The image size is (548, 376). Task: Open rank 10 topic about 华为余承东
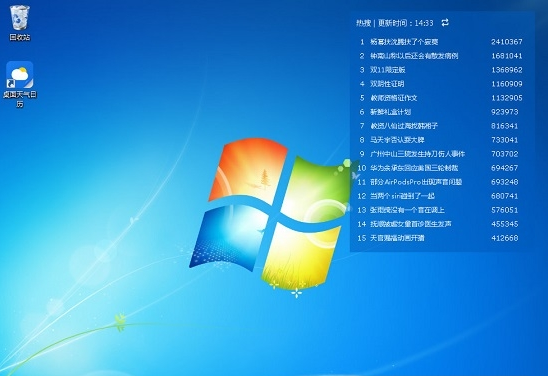(x=414, y=168)
